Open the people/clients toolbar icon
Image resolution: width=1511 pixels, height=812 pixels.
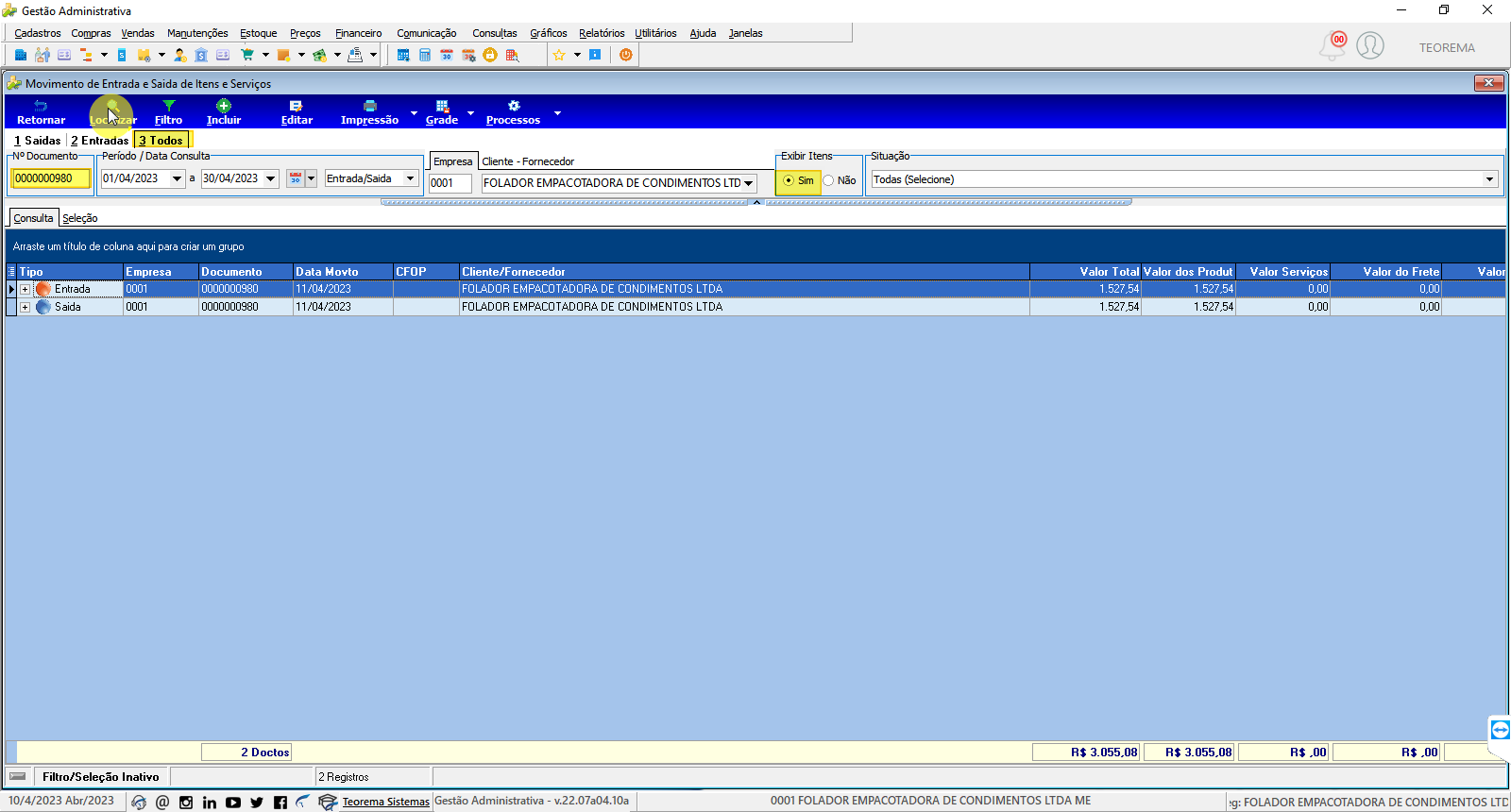[x=42, y=55]
